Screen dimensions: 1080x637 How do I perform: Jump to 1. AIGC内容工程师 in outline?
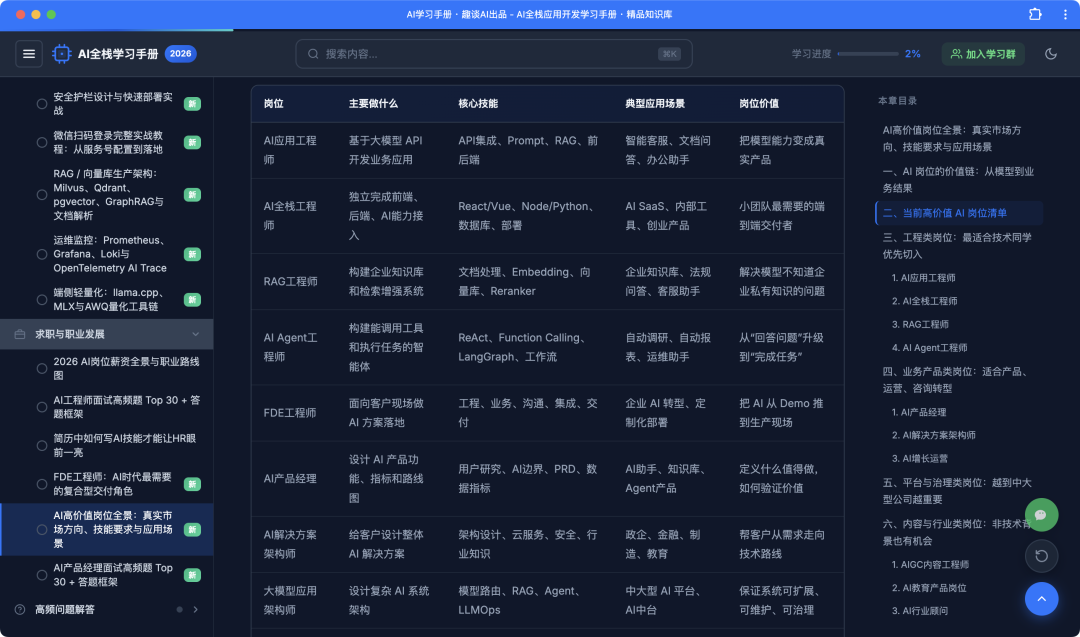tap(930, 565)
